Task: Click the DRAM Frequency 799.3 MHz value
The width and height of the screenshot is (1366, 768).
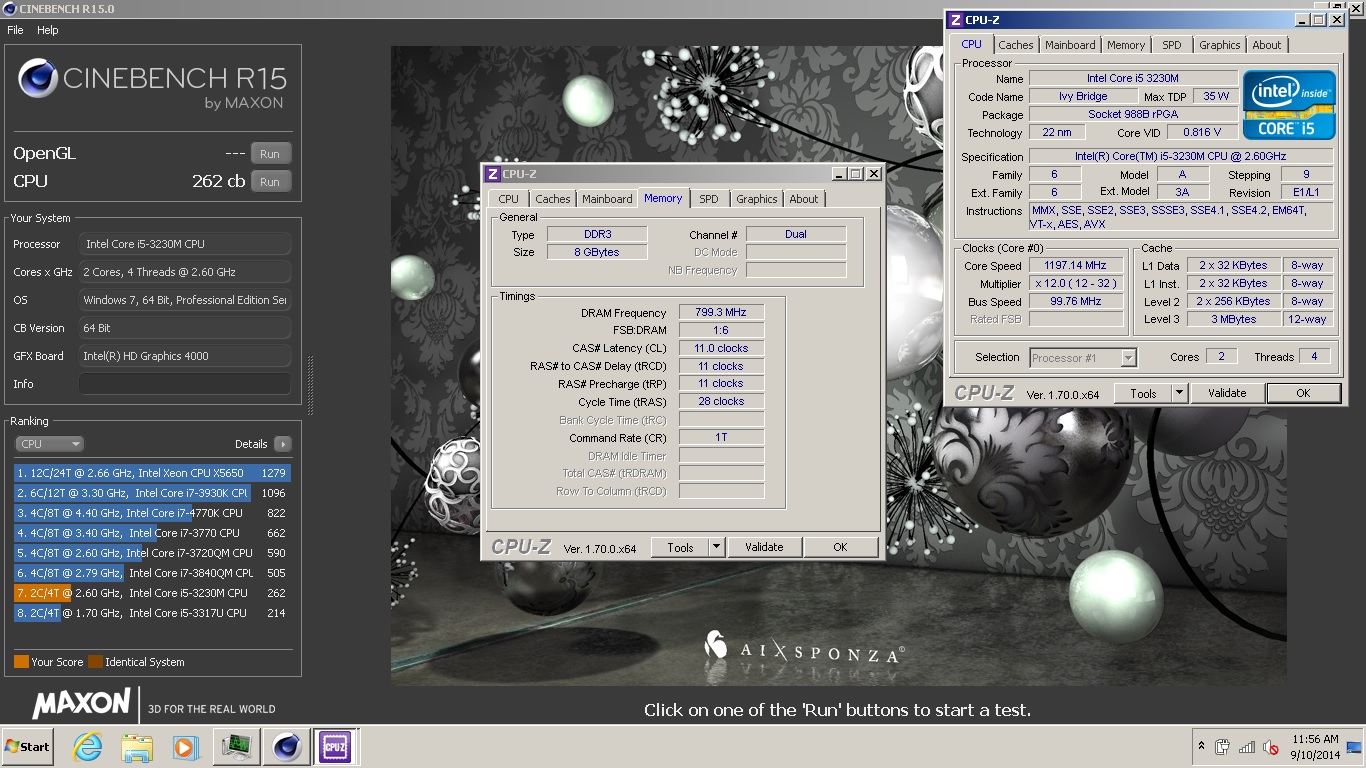Action: 721,313
